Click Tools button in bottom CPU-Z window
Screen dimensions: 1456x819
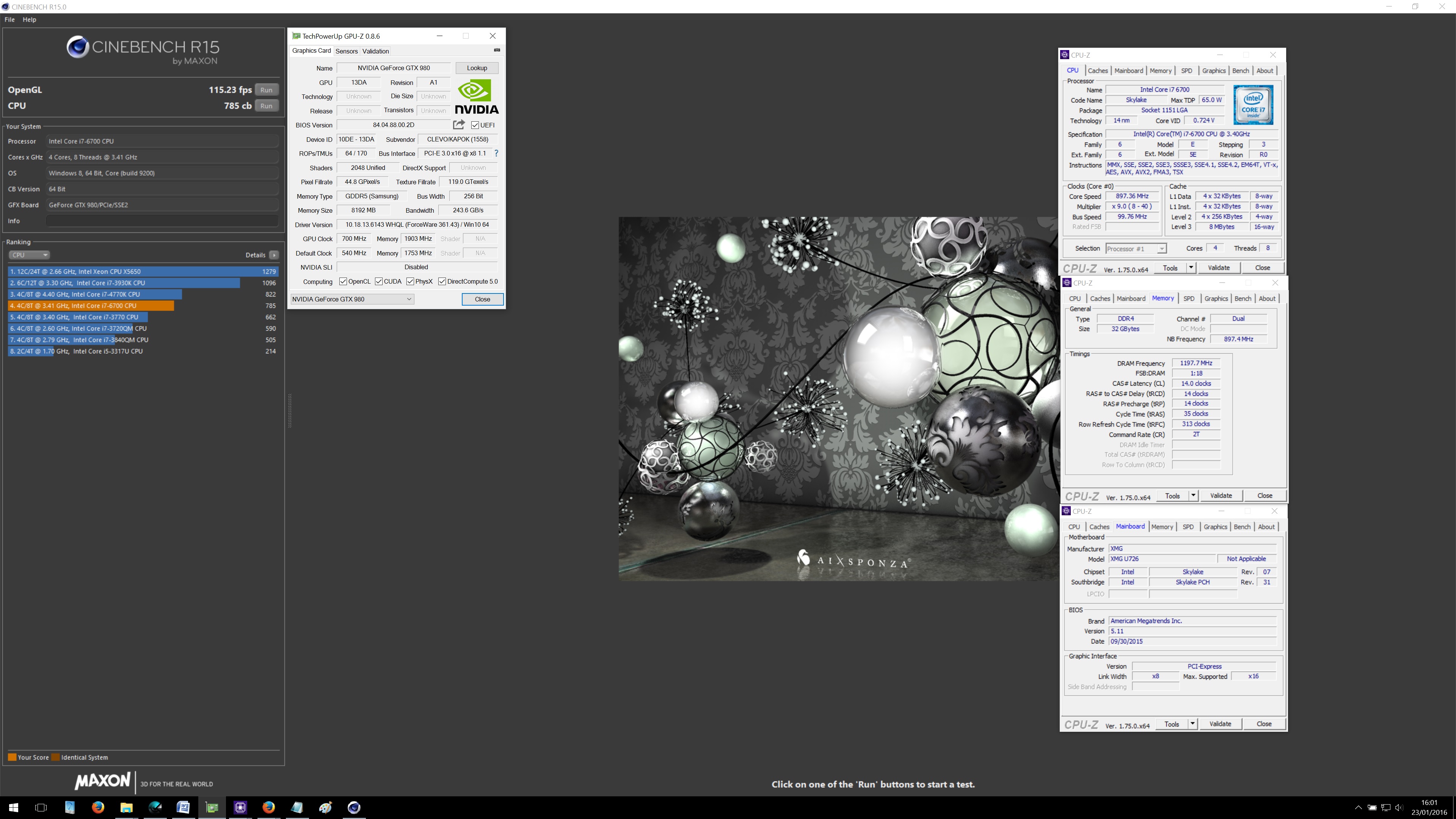coord(1172,723)
